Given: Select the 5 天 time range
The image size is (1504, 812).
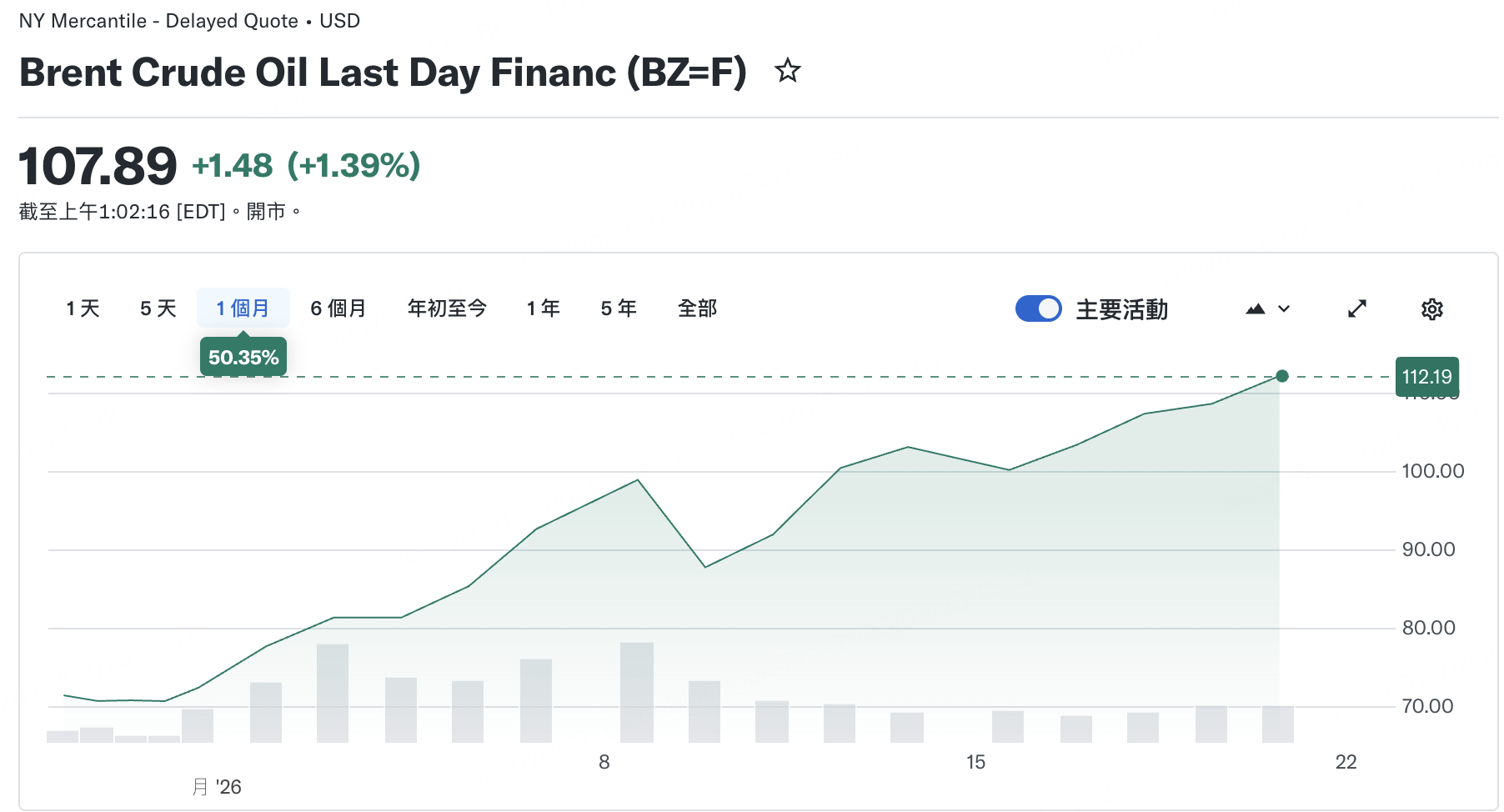Looking at the screenshot, I should tap(158, 309).
